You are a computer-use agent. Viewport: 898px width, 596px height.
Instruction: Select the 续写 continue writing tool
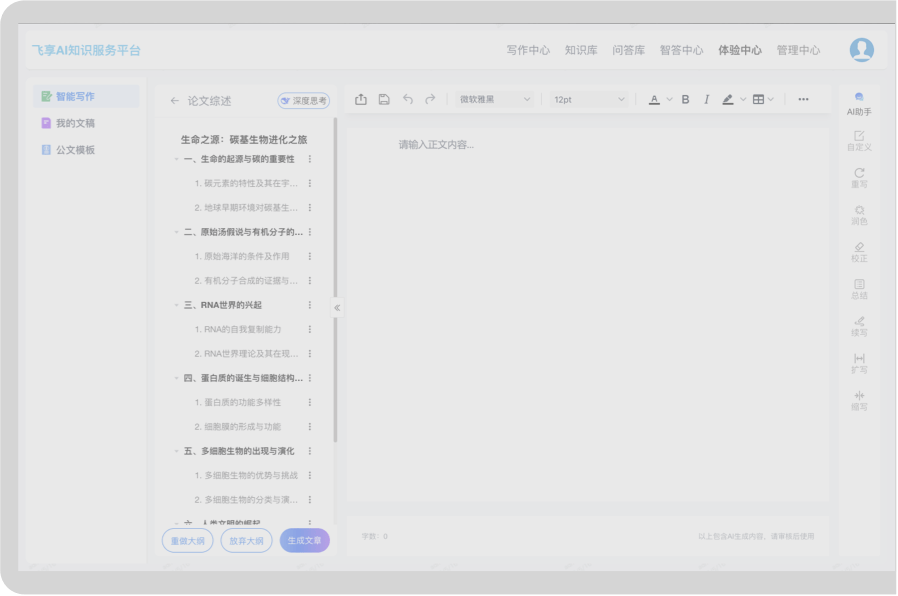click(859, 326)
